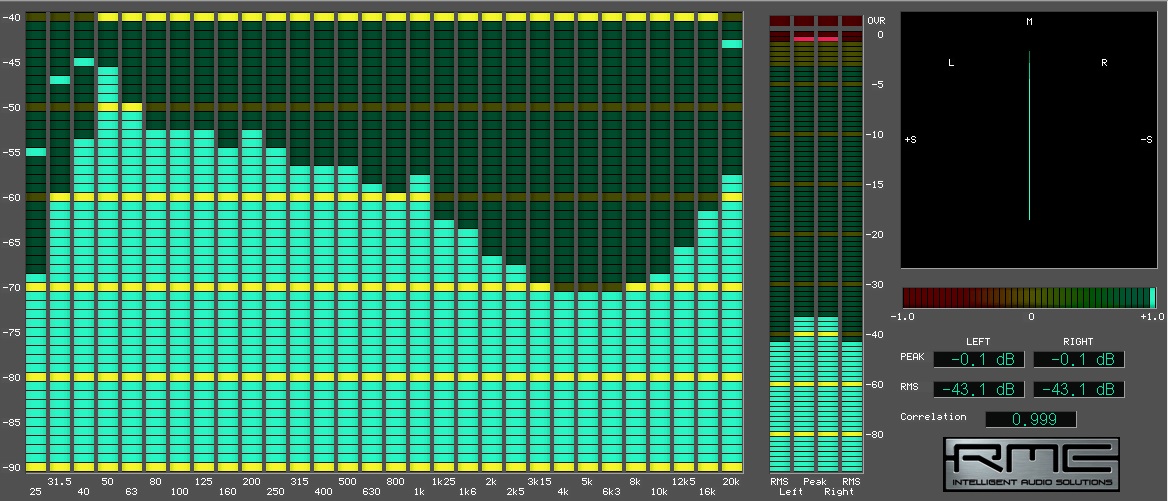1168x501 pixels.
Task: Click the right channel PEAK dB readout
Action: 1078,359
